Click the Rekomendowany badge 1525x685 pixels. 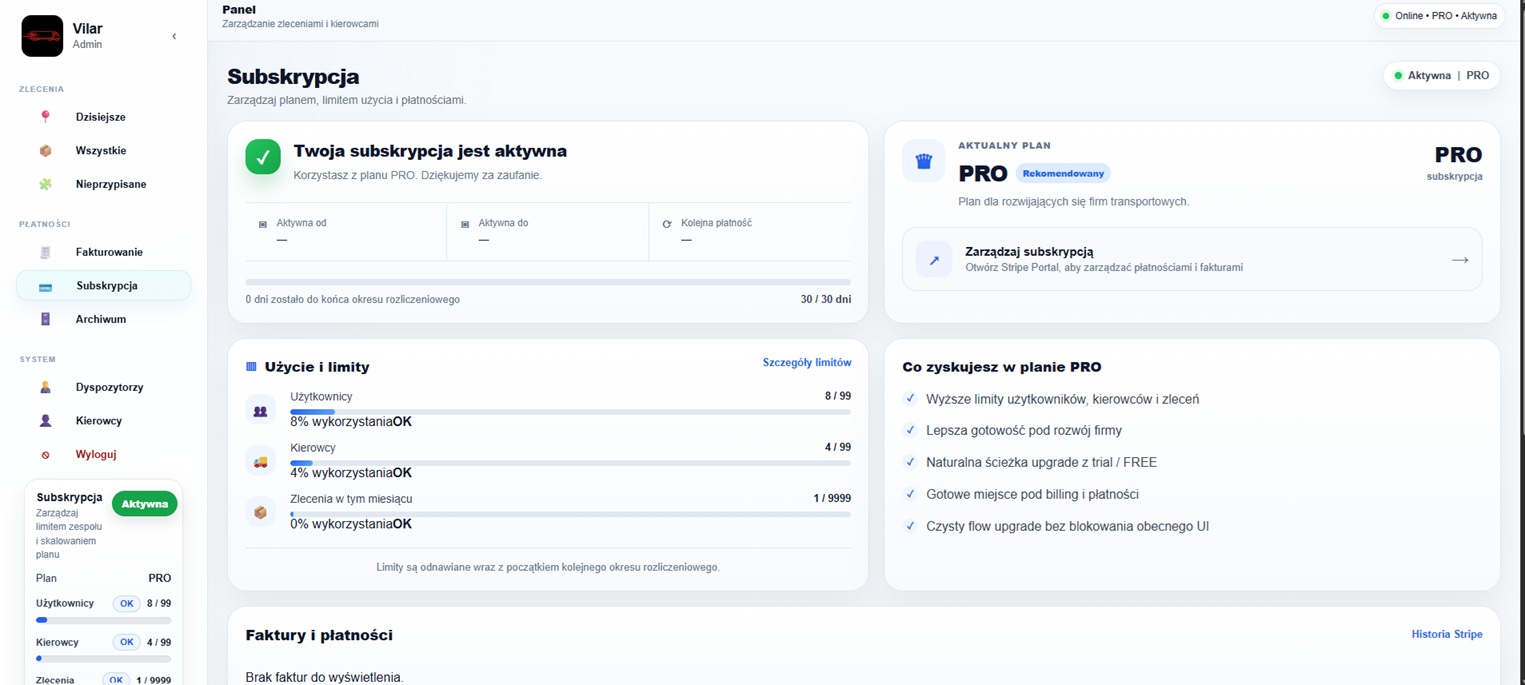(1063, 174)
